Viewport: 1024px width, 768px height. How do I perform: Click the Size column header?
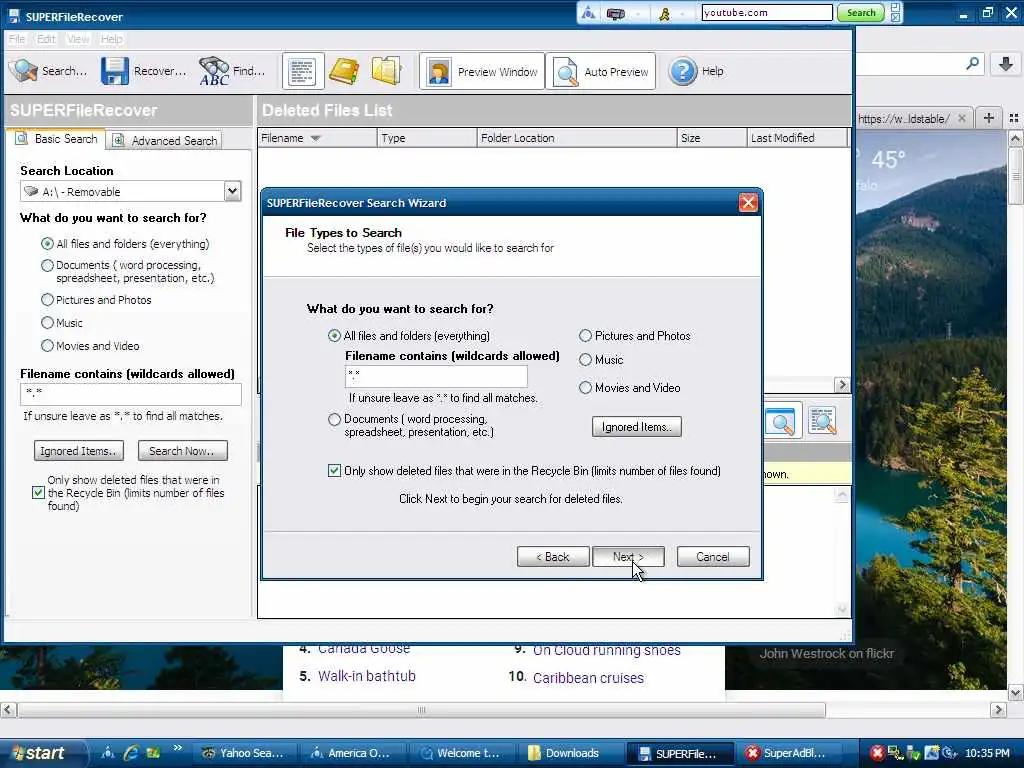(x=711, y=138)
